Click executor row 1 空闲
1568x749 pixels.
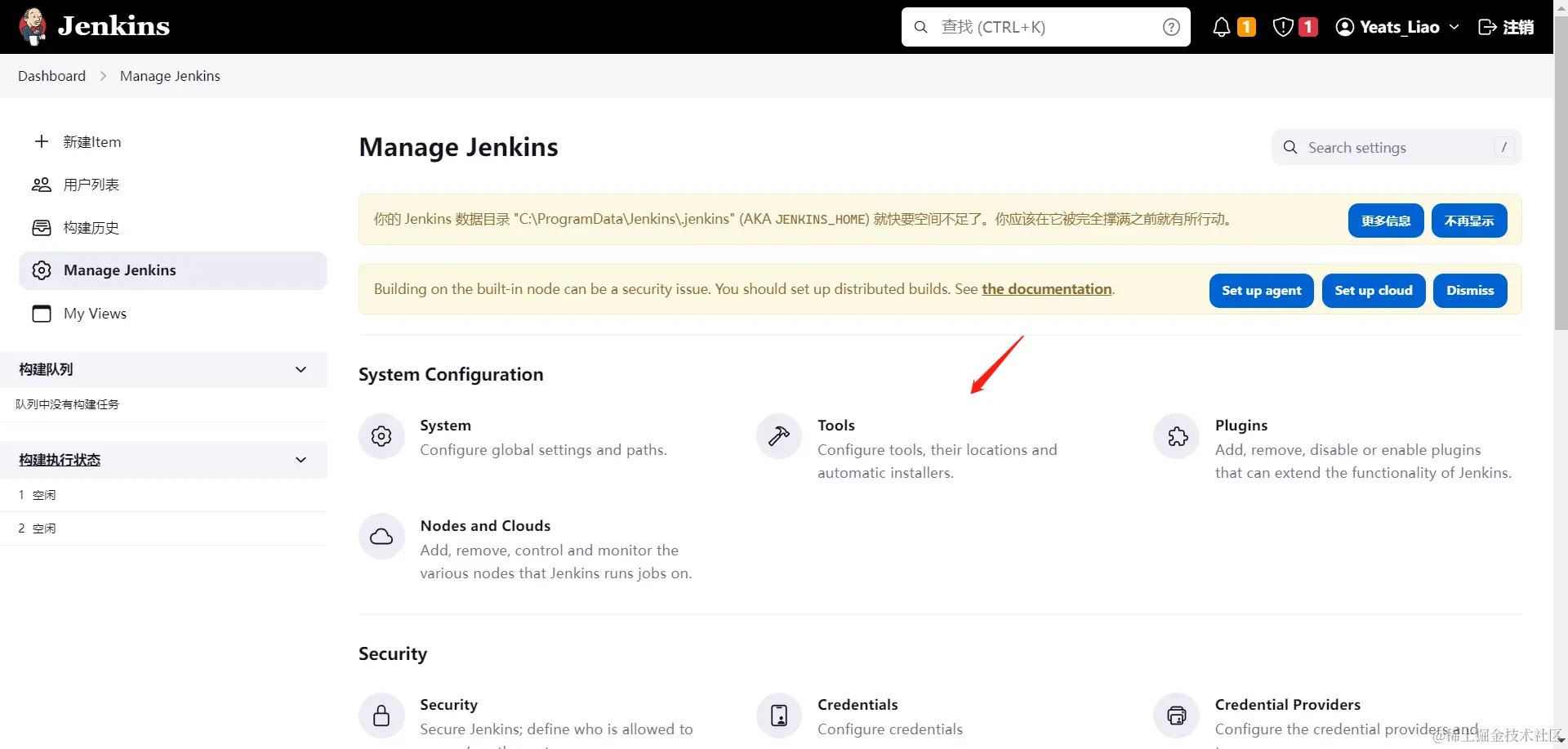(x=163, y=495)
